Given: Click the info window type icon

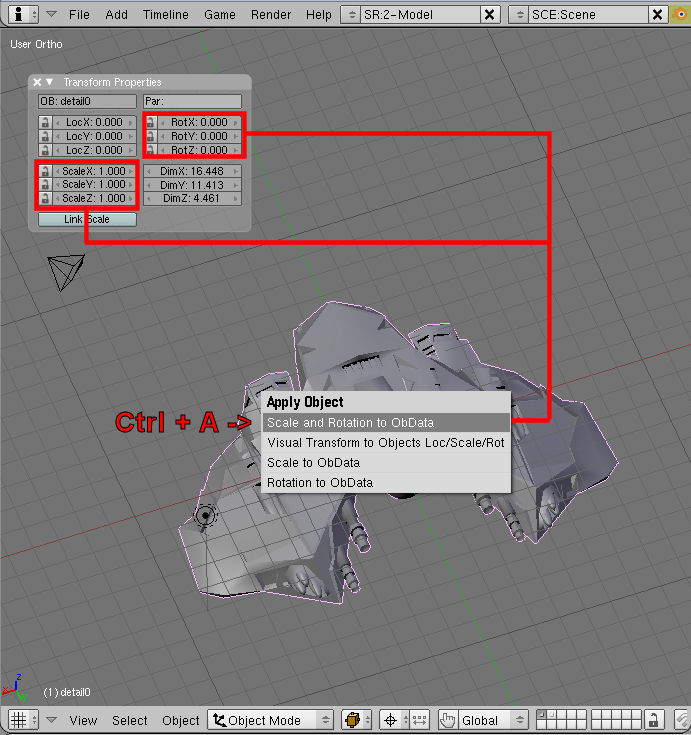Looking at the screenshot, I should (19, 15).
